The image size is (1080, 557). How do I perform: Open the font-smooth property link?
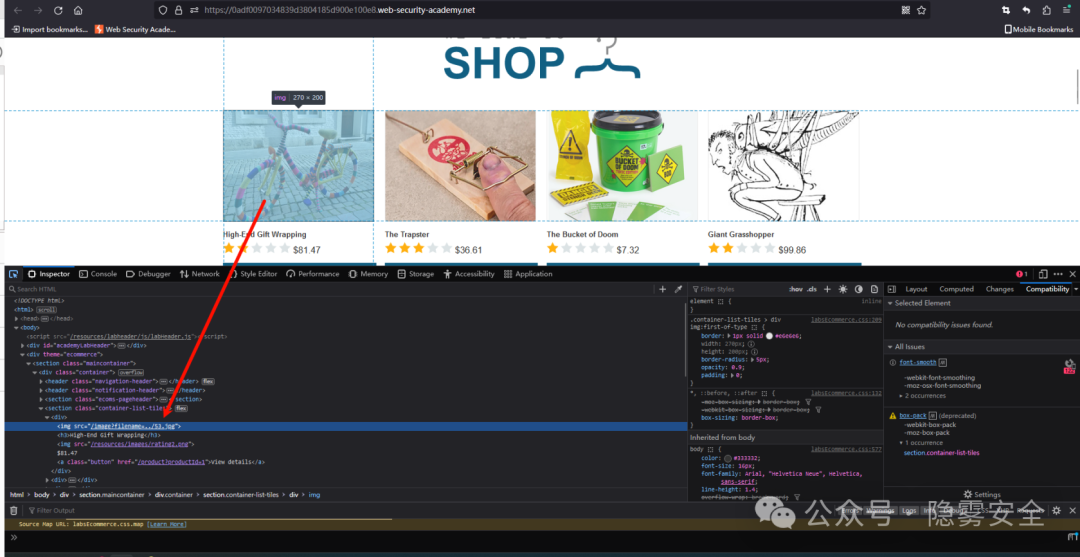tap(917, 362)
